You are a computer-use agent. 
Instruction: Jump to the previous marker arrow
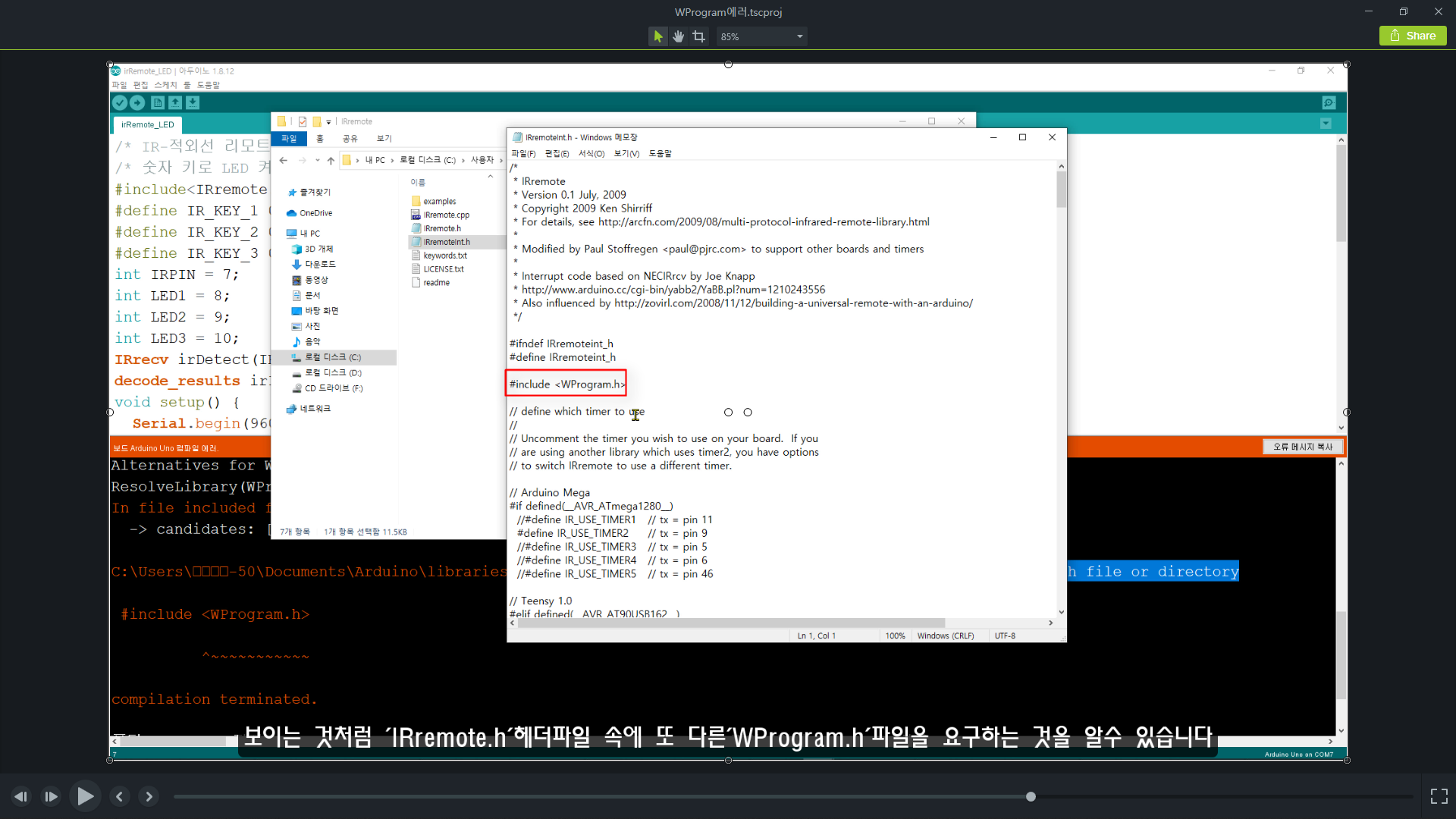119,796
